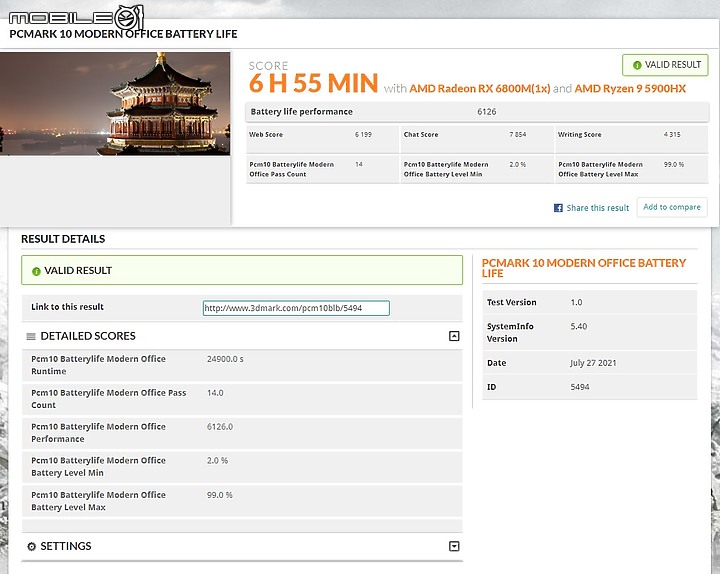Click the runtime value 24900.0 s
Screen dimensions: 720x574
(225, 359)
